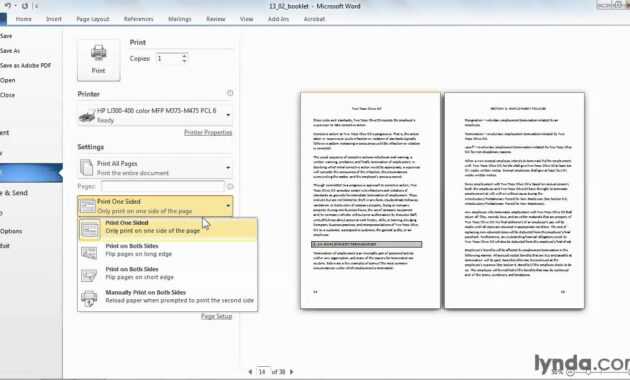The height and width of the screenshot is (380, 630).
Task: Click the printer info icon beside Printer heading
Action: [x=230, y=93]
